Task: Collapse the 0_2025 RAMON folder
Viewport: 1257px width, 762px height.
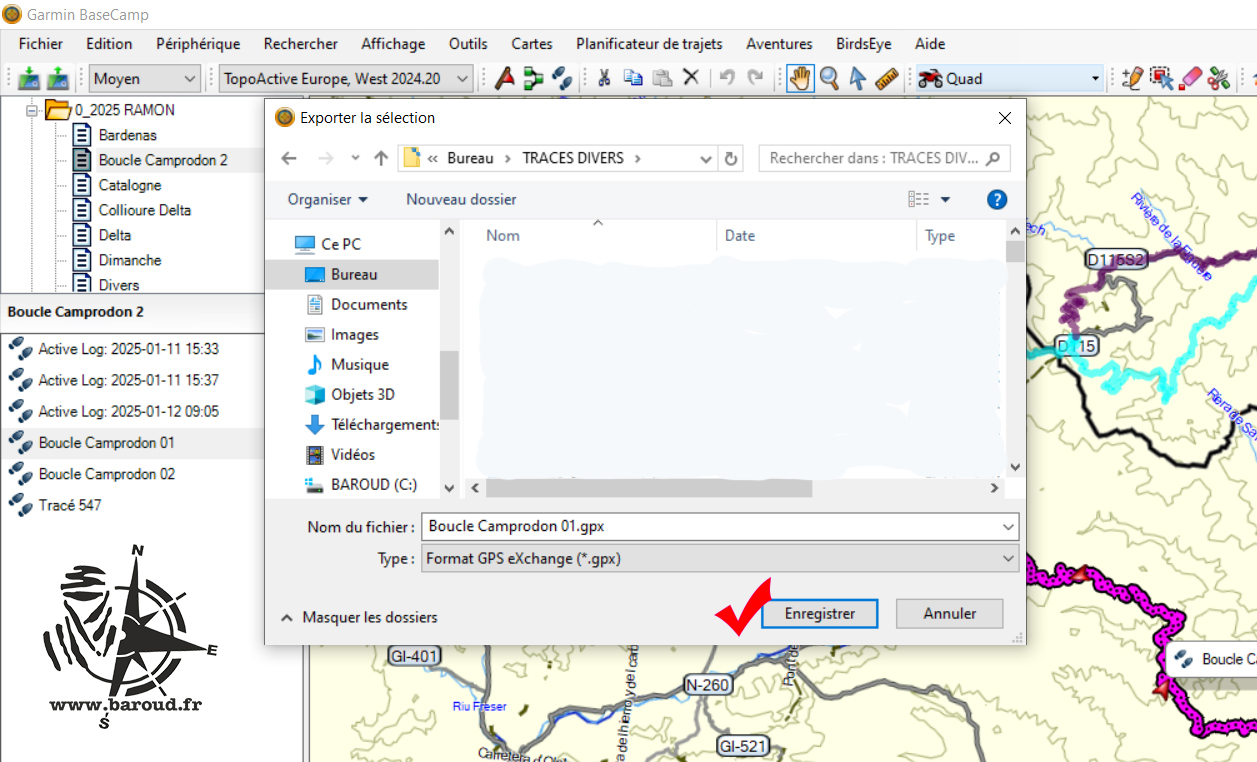Action: point(32,110)
